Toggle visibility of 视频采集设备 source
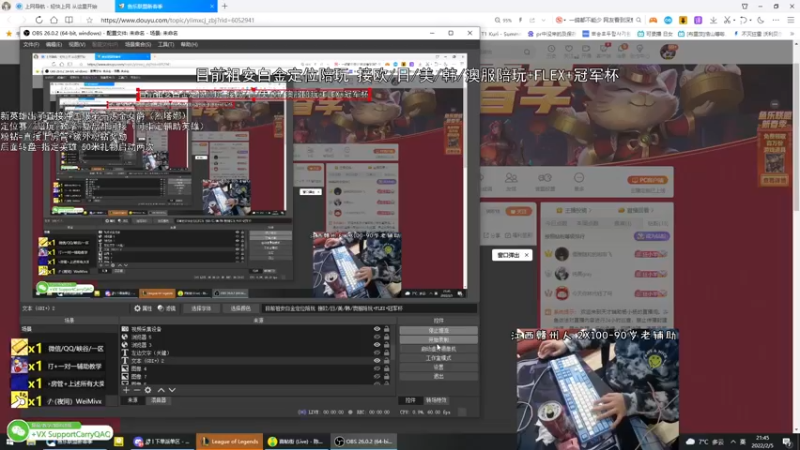The width and height of the screenshot is (800, 450). pyautogui.click(x=377, y=329)
